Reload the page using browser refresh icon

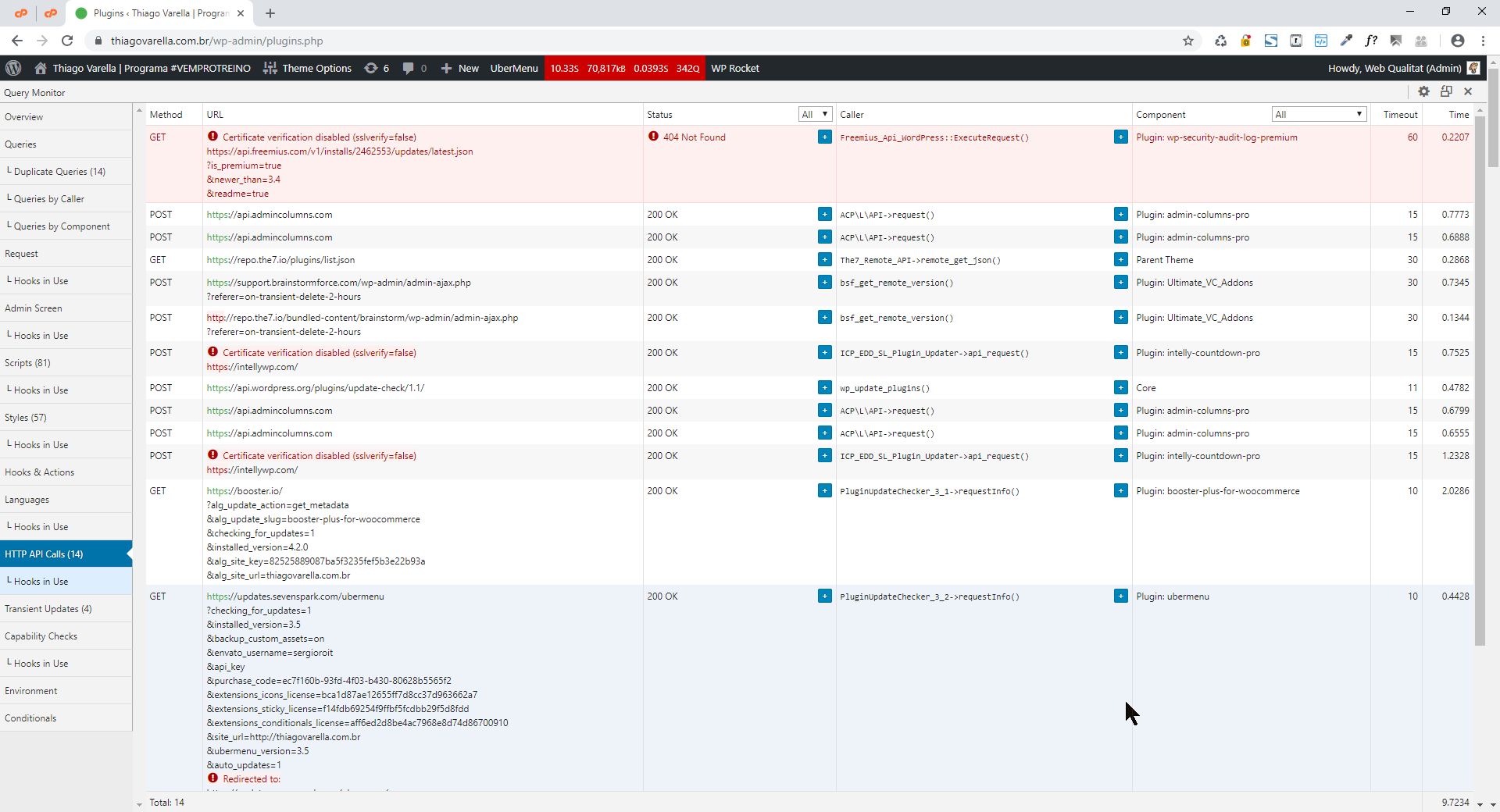[67, 41]
